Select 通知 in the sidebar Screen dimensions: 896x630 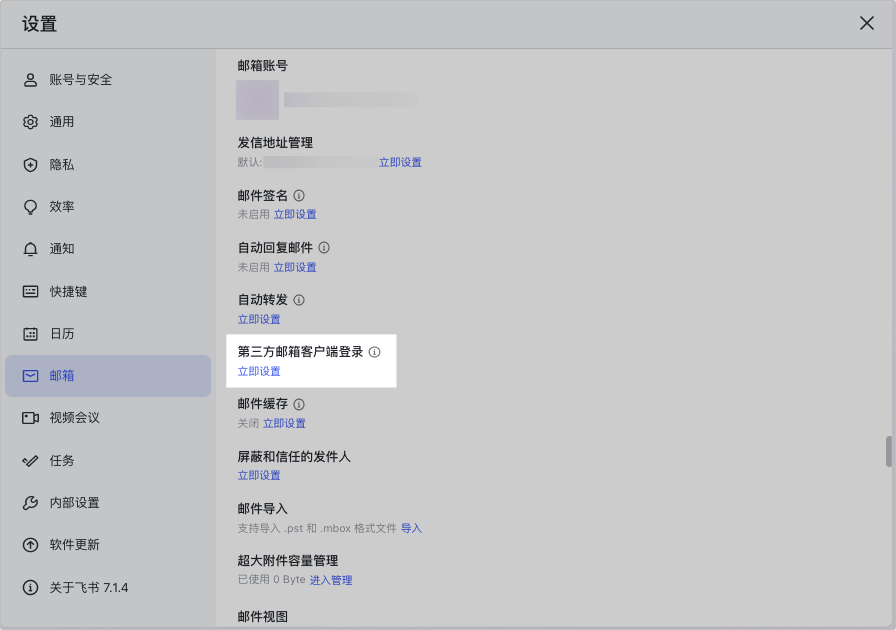(108, 249)
